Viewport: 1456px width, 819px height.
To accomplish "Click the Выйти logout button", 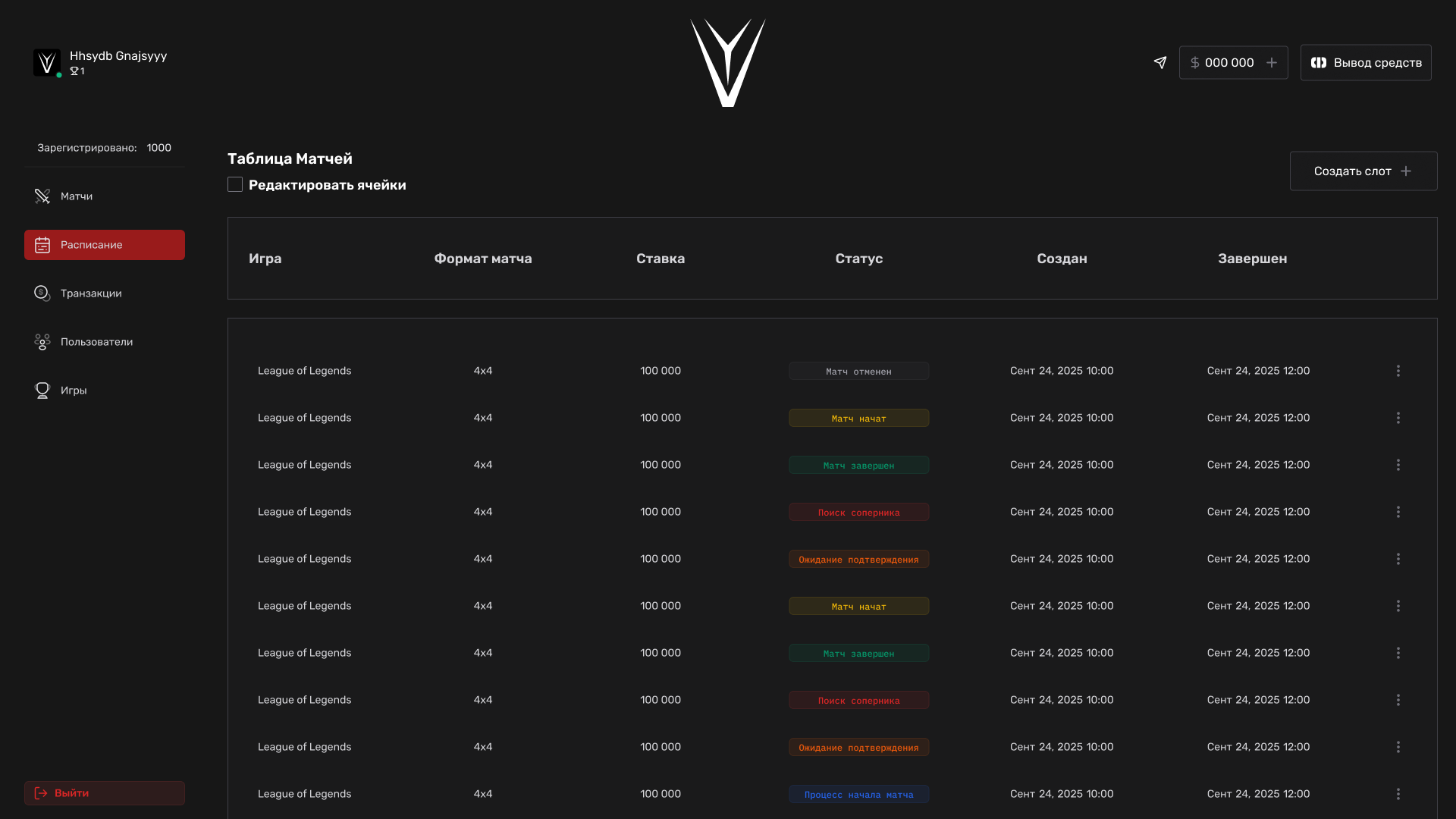I will pos(105,793).
